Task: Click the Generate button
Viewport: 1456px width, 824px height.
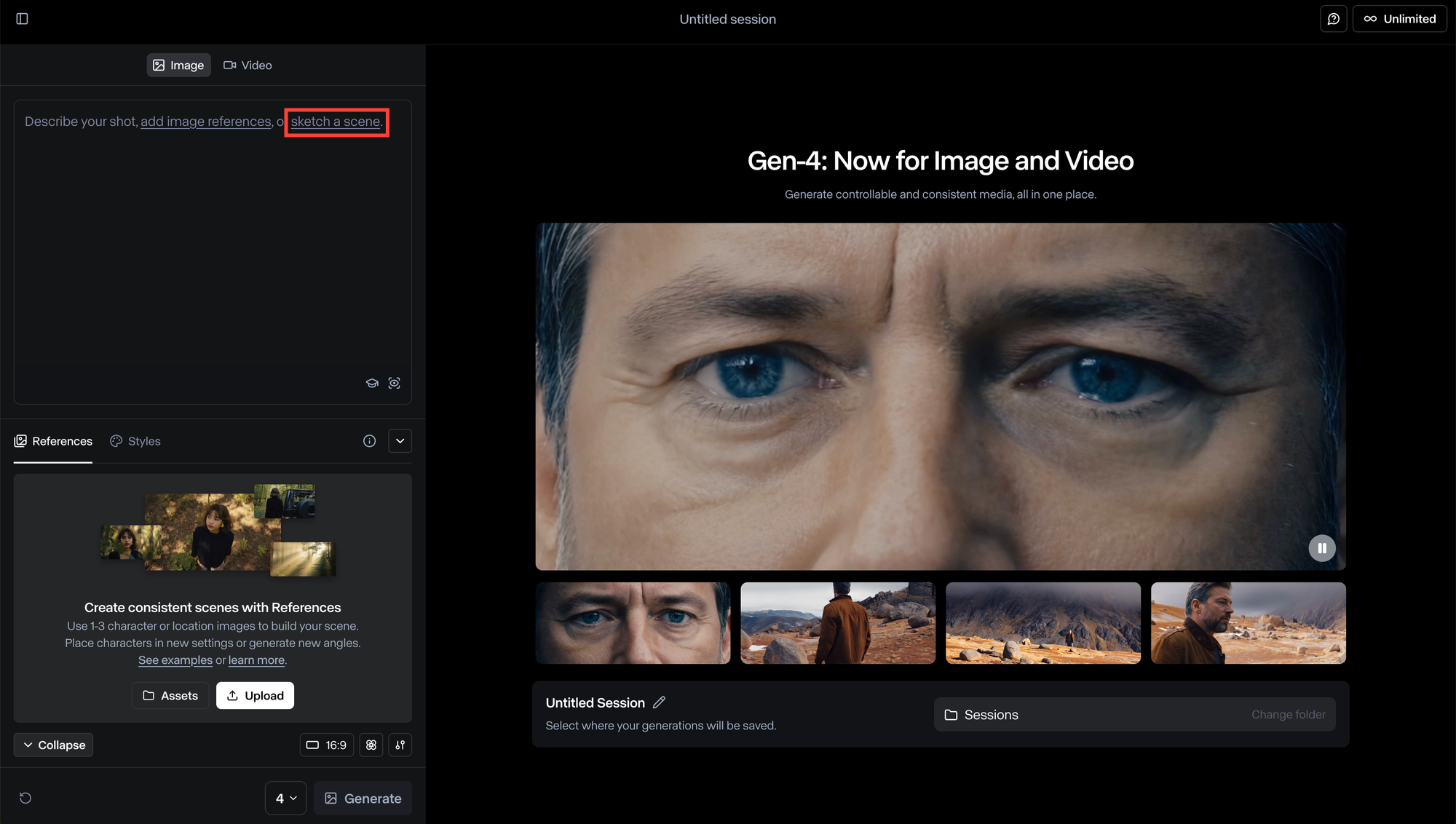Action: 363,799
